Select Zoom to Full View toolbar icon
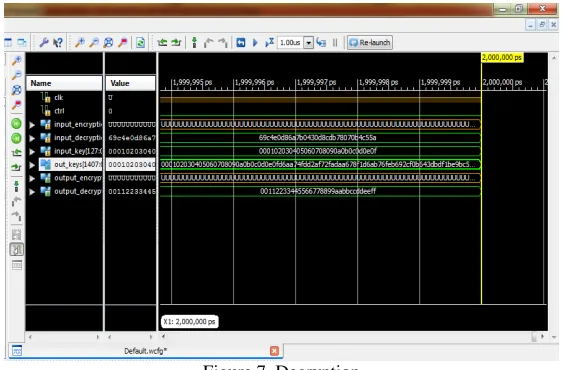Viewport: 564px width, 370px height. [x=108, y=43]
